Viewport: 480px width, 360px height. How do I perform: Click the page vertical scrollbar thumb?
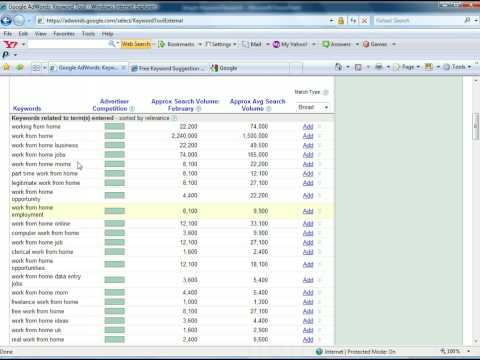pyautogui.click(x=476, y=127)
